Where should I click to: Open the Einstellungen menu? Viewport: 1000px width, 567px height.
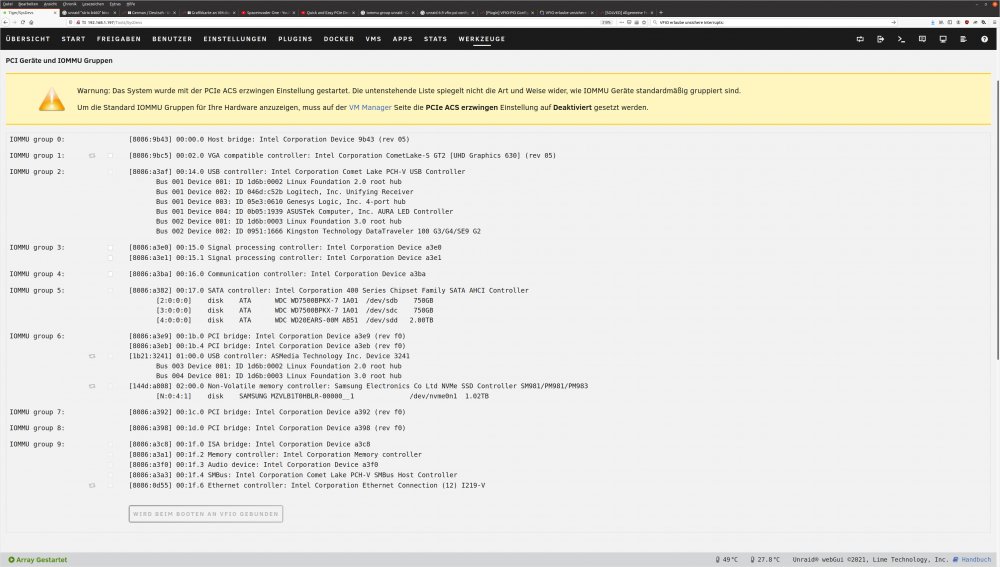click(x=235, y=39)
